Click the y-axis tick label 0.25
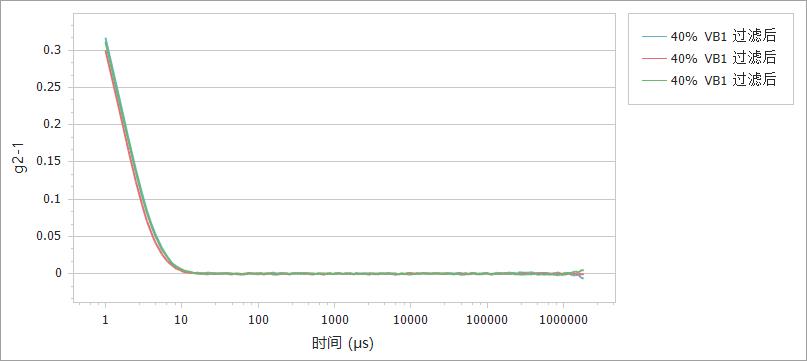 pyautogui.click(x=49, y=88)
